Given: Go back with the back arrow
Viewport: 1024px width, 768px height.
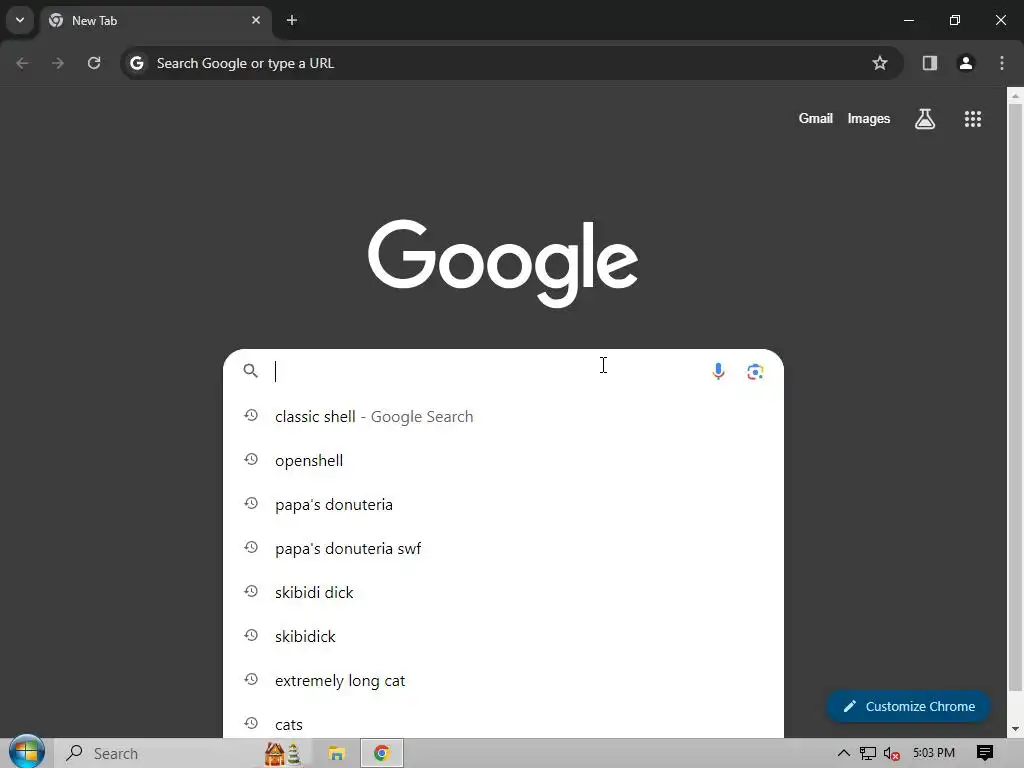Looking at the screenshot, I should pyautogui.click(x=22, y=63).
